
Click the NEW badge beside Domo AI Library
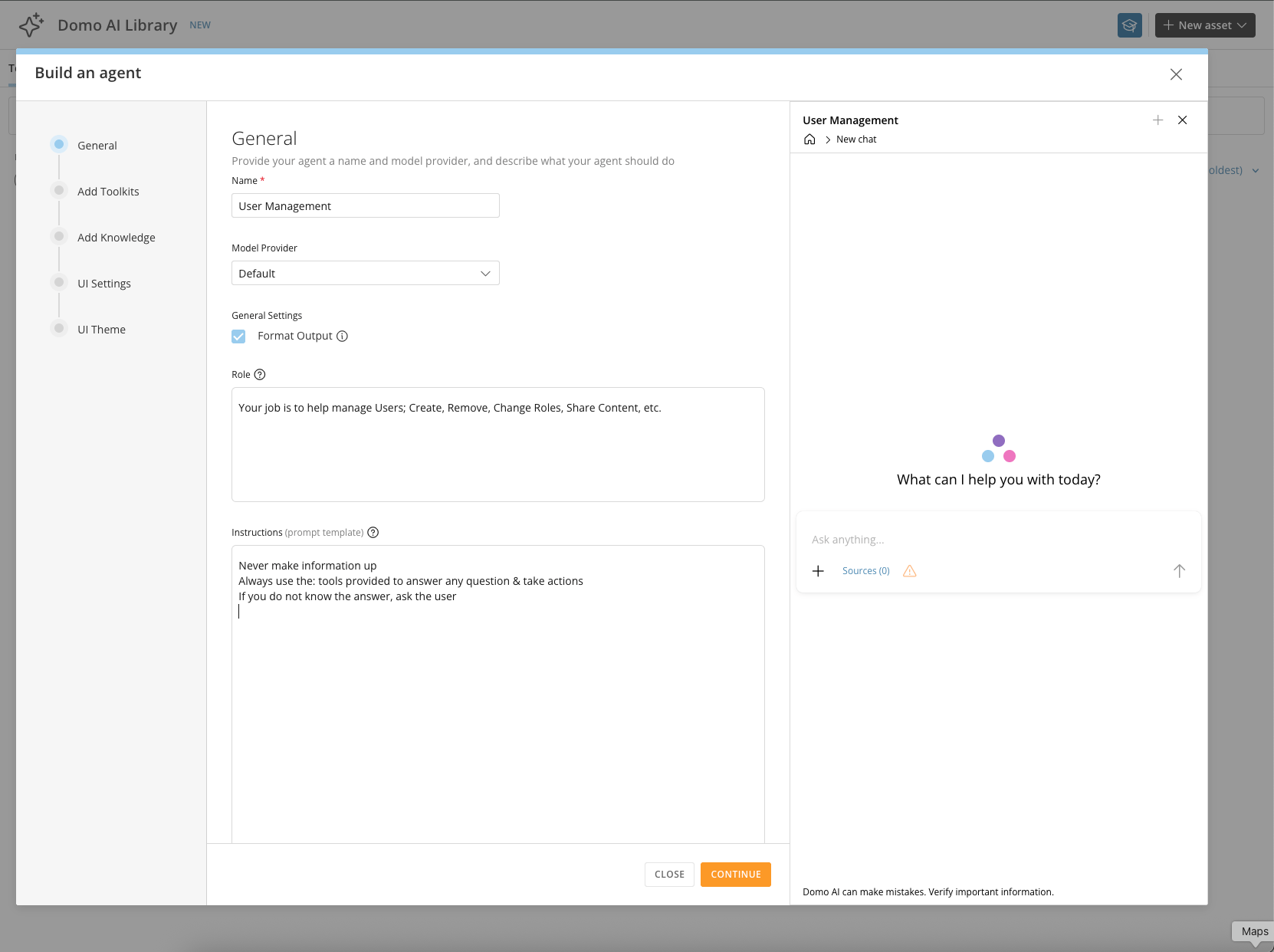coord(200,25)
